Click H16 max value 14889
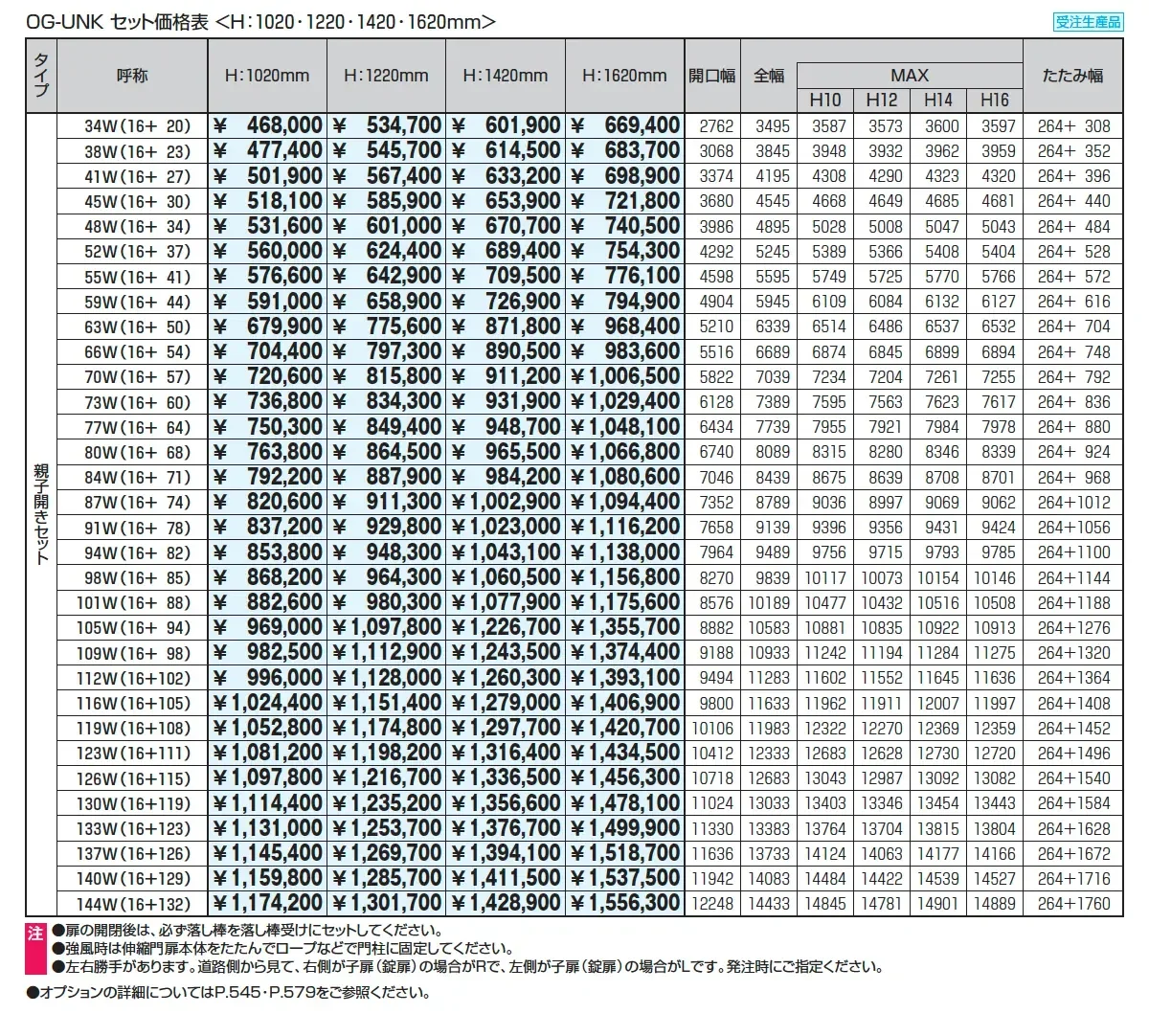Screen dimensions: 1149x1036 (995, 903)
